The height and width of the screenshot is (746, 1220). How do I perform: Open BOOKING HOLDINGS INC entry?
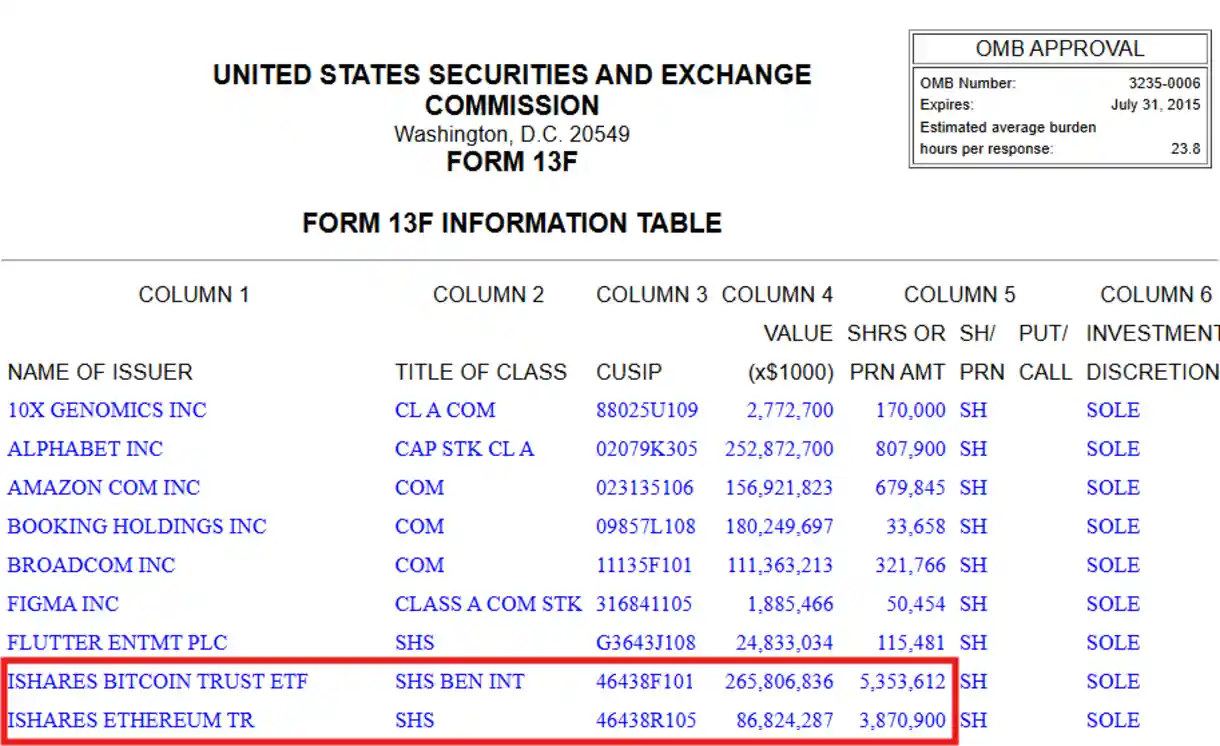[137, 526]
